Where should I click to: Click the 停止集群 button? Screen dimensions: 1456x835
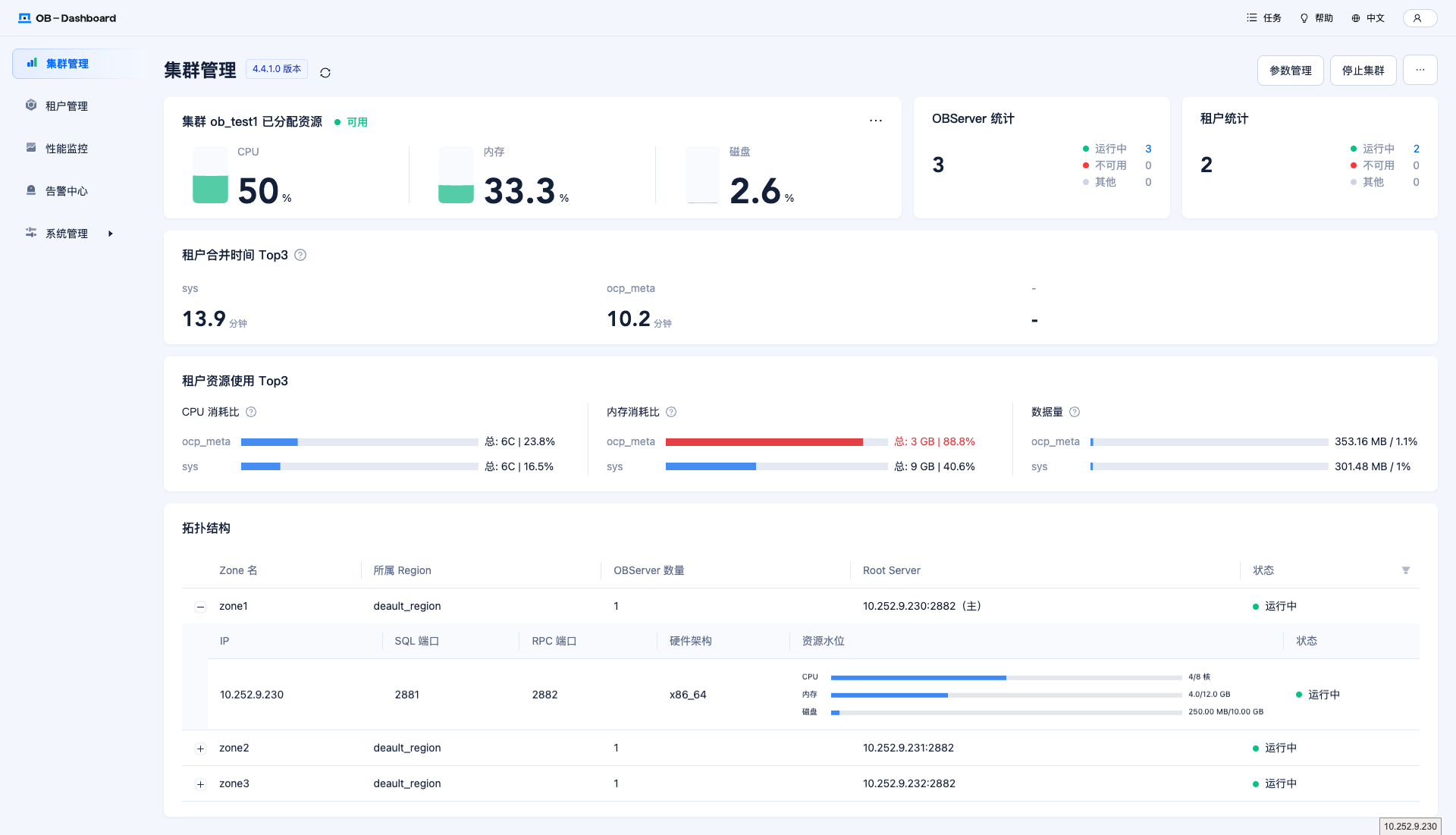pos(1363,71)
